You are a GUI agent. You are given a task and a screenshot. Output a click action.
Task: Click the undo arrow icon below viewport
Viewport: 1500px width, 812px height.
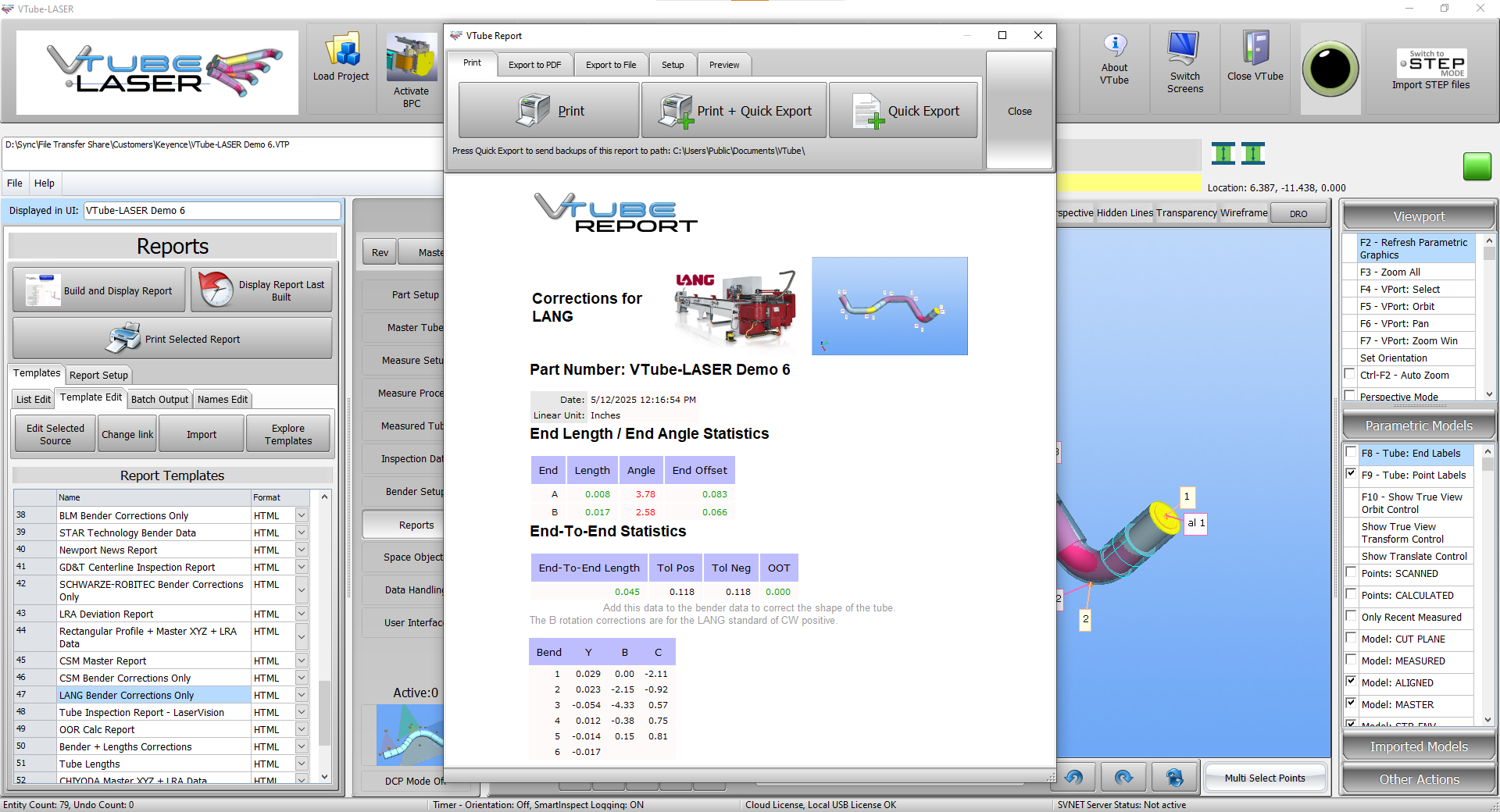pos(1074,777)
